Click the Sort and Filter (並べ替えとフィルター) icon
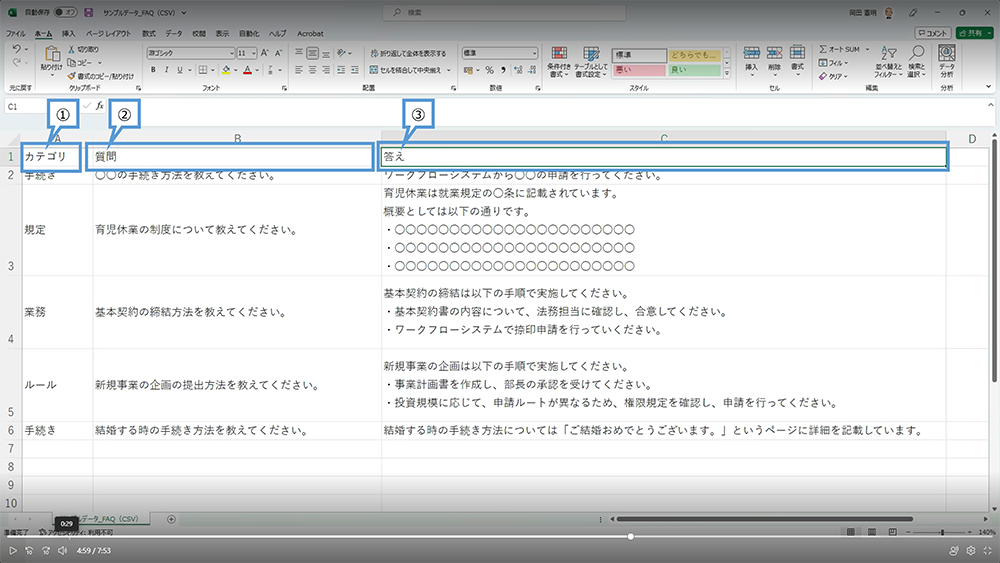This screenshot has height=563, width=1000. [888, 54]
